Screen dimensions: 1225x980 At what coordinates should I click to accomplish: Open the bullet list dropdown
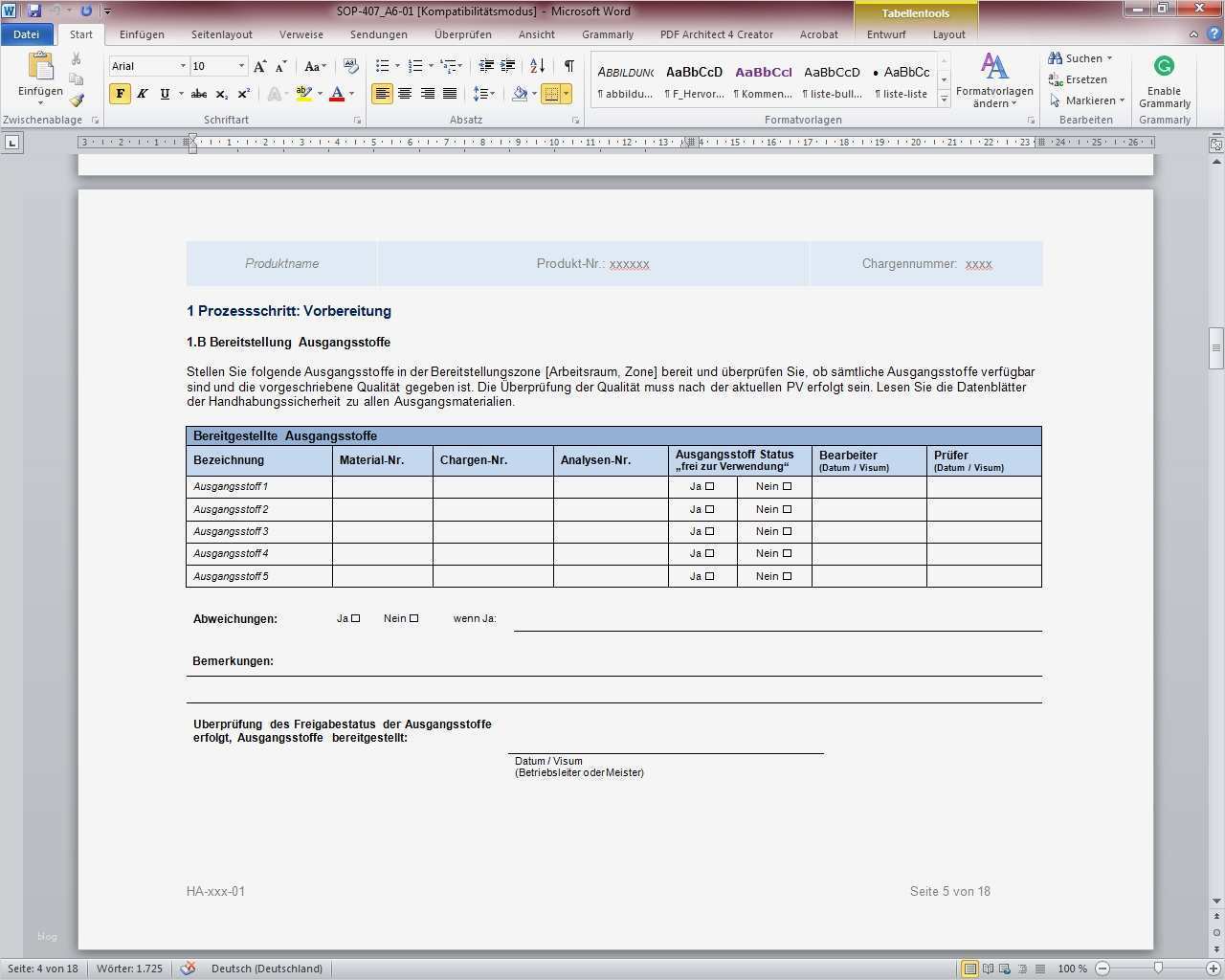coord(399,66)
